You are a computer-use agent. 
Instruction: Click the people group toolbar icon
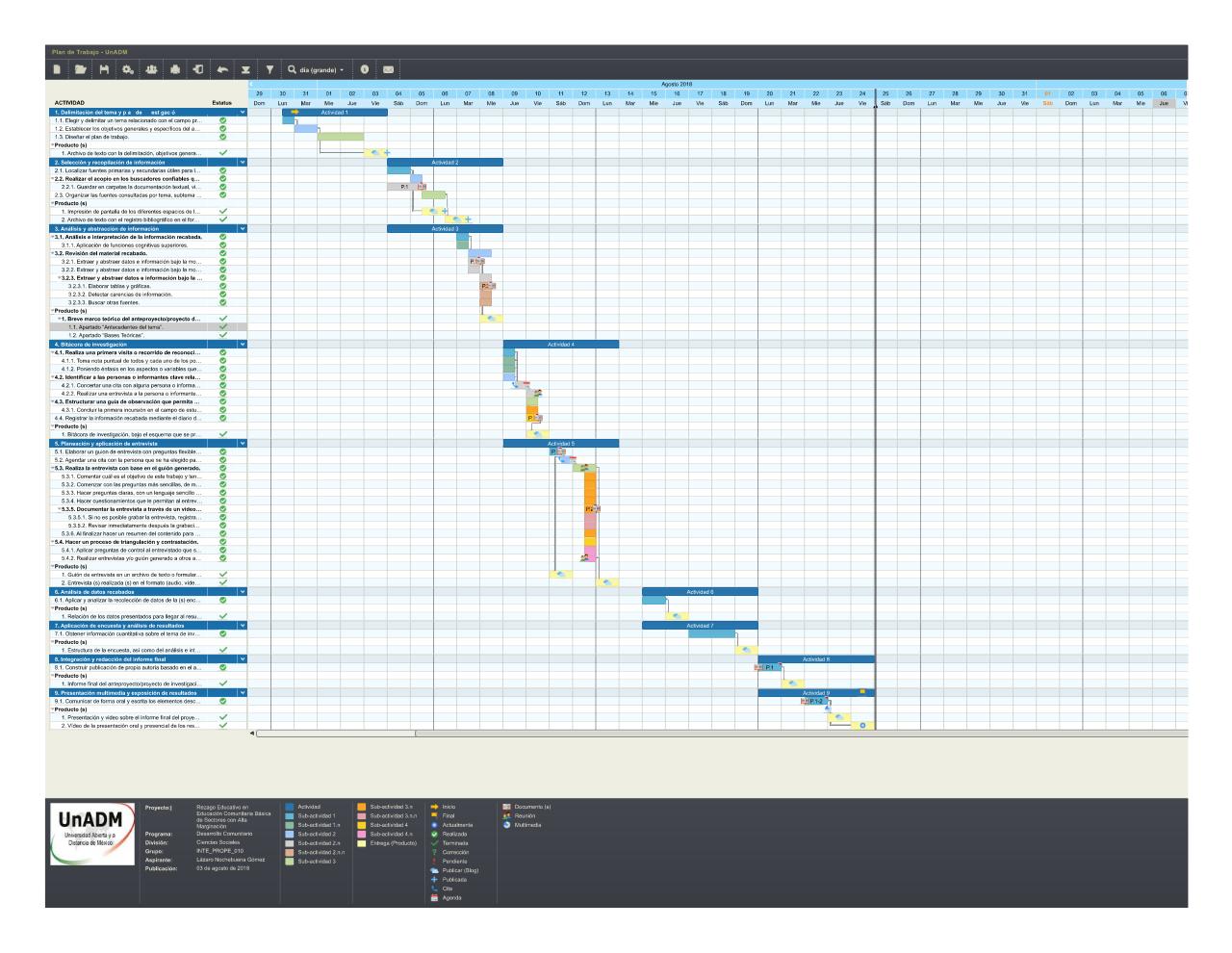151,69
